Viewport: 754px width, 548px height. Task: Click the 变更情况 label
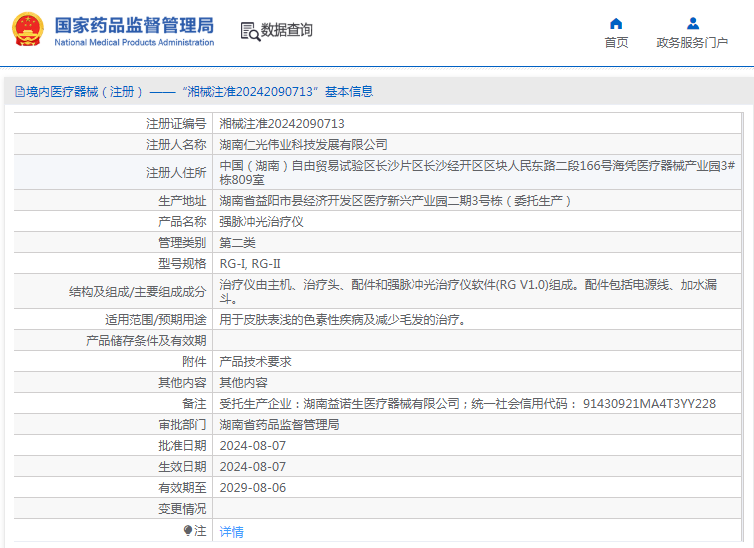[x=182, y=509]
